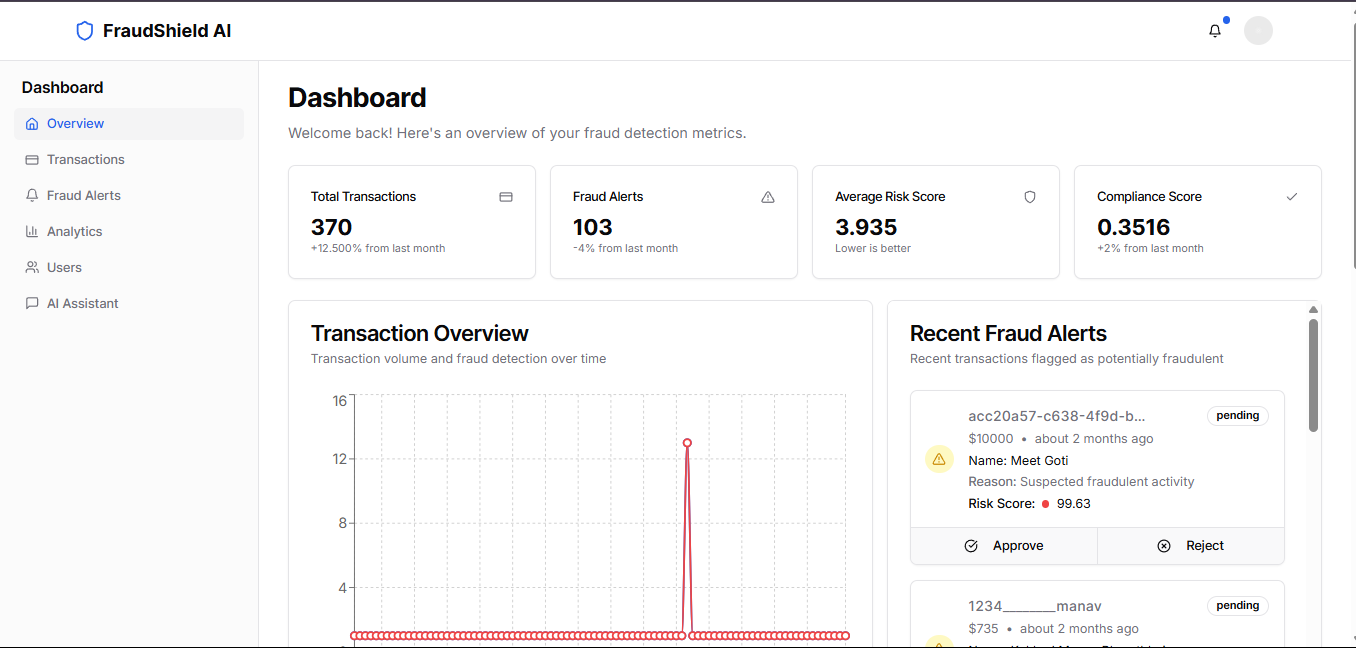1356x648 pixels.
Task: Click the Compliance Score value 0.3516
Action: (x=1134, y=227)
